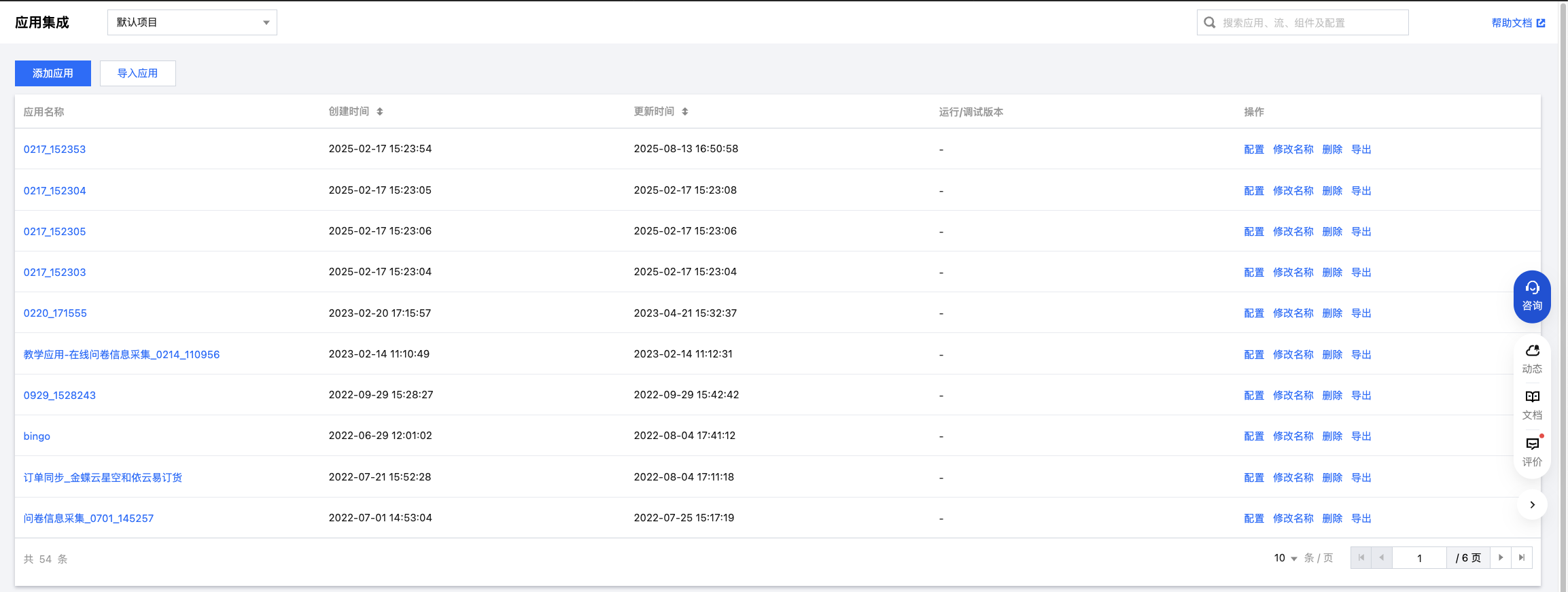
Task: Collapse the right sidebar chevron arrow
Action: [x=1532, y=505]
